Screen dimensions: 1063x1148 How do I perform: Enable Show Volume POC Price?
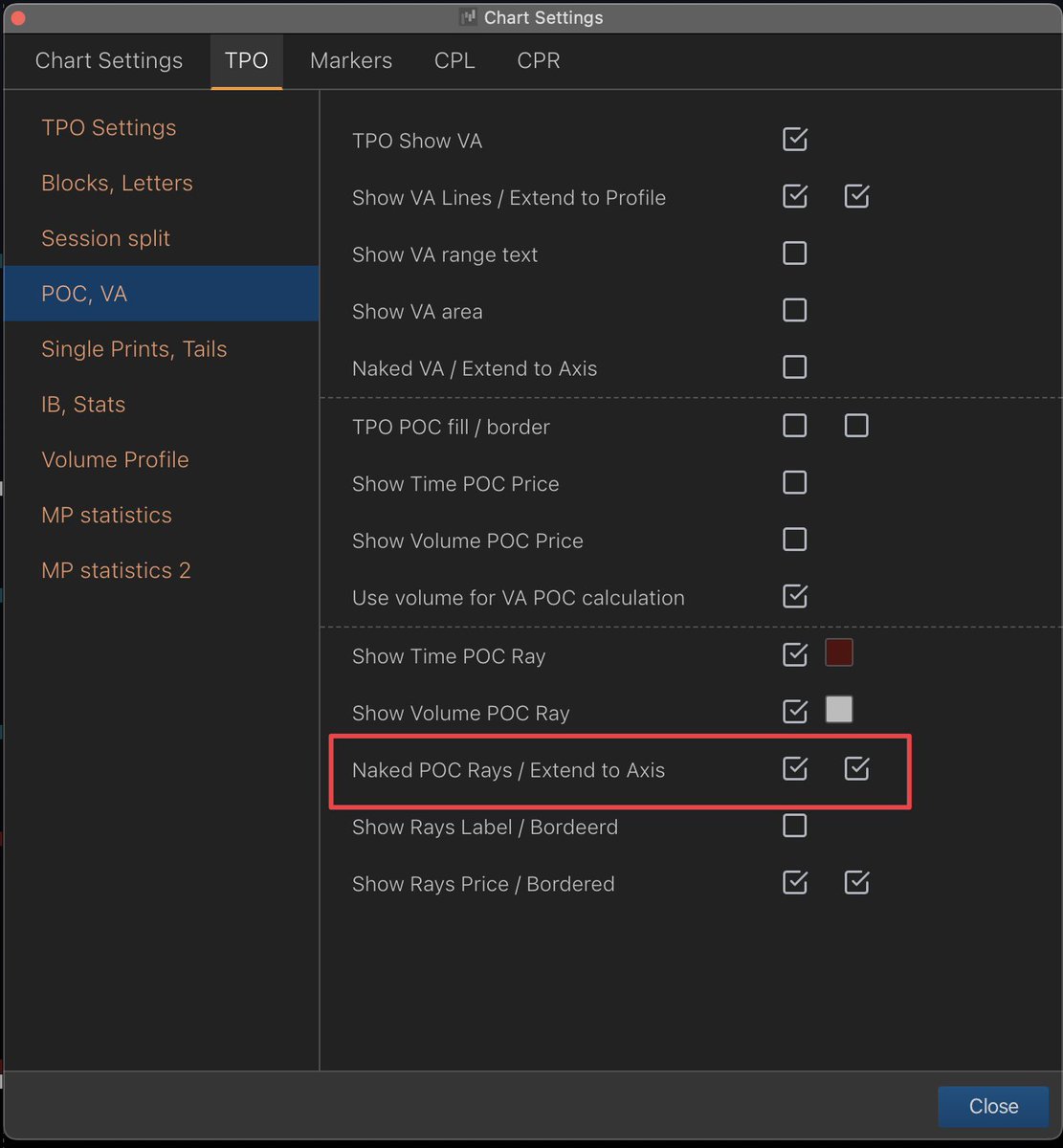point(795,540)
